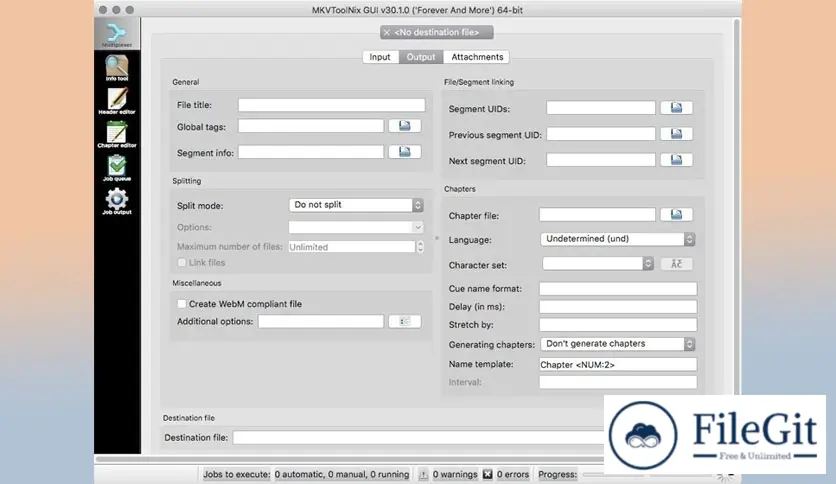The height and width of the screenshot is (484, 836).
Task: Click the Delay (in ms) field
Action: click(x=618, y=306)
